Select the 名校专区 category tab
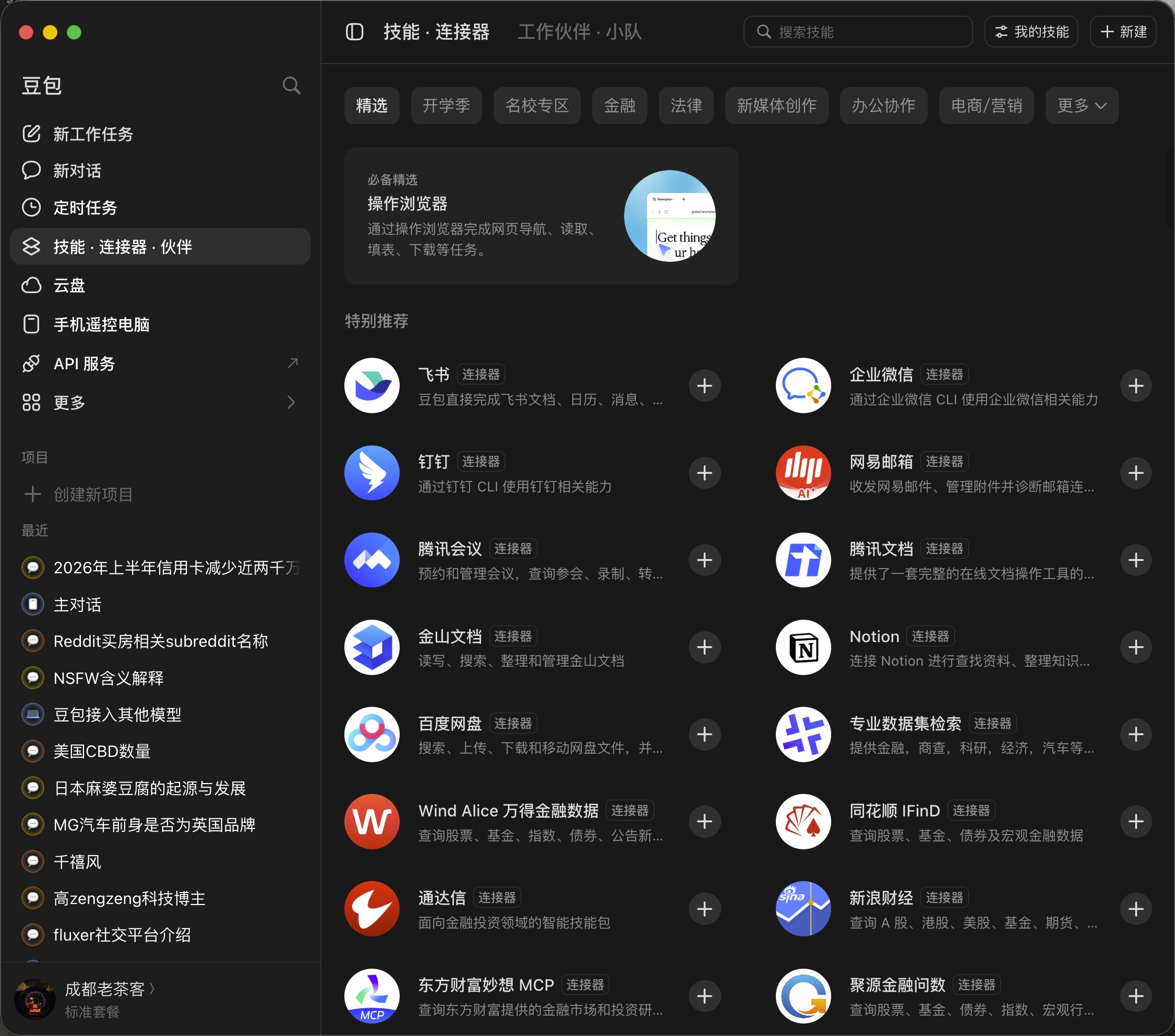 tap(537, 106)
